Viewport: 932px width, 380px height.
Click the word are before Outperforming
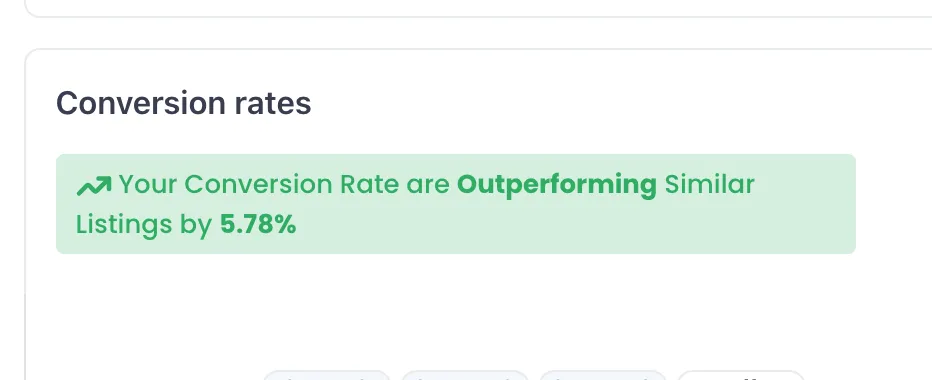pyautogui.click(x=428, y=186)
